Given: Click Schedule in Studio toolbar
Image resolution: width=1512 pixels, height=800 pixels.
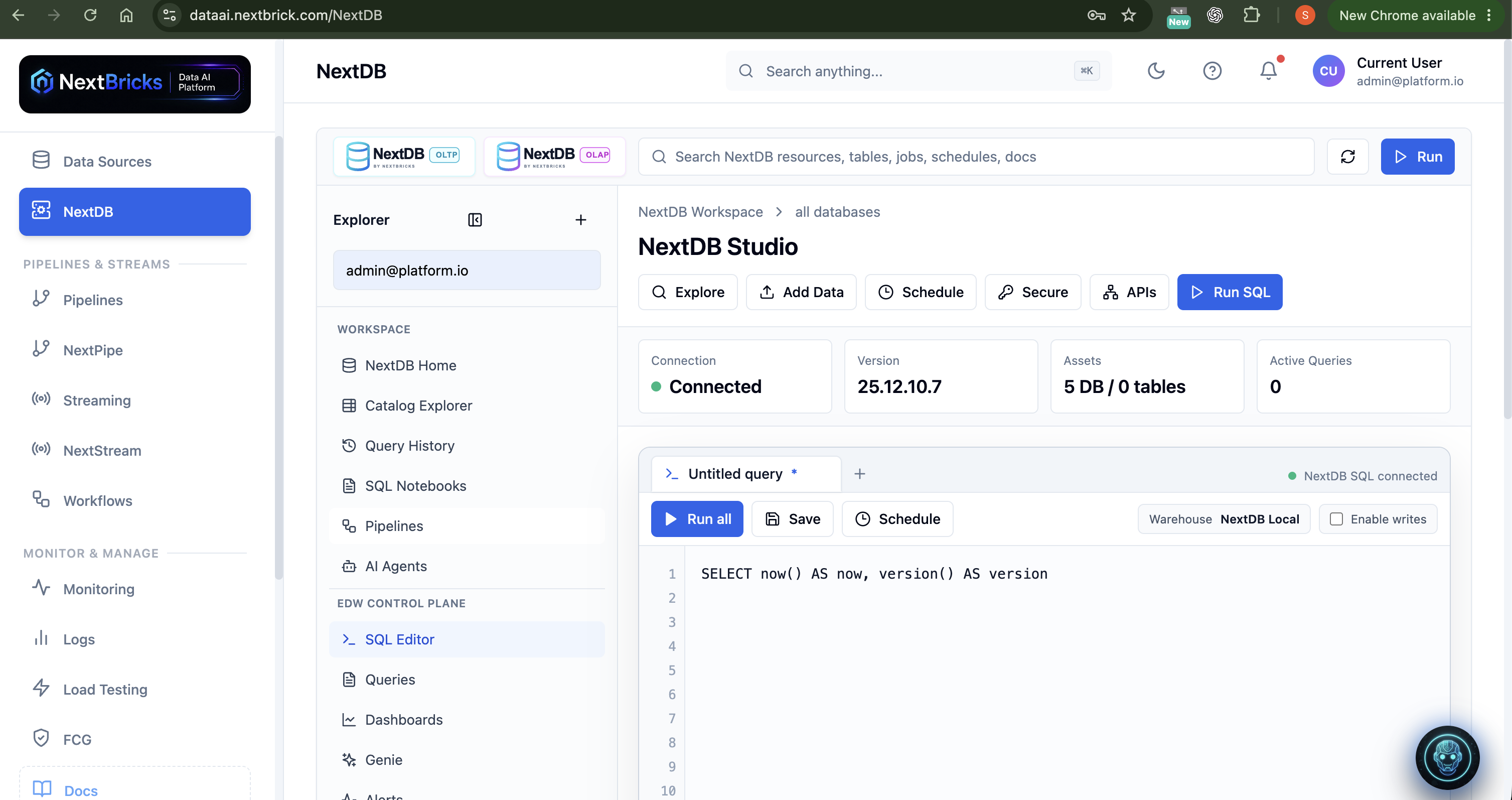Looking at the screenshot, I should pyautogui.click(x=921, y=292).
